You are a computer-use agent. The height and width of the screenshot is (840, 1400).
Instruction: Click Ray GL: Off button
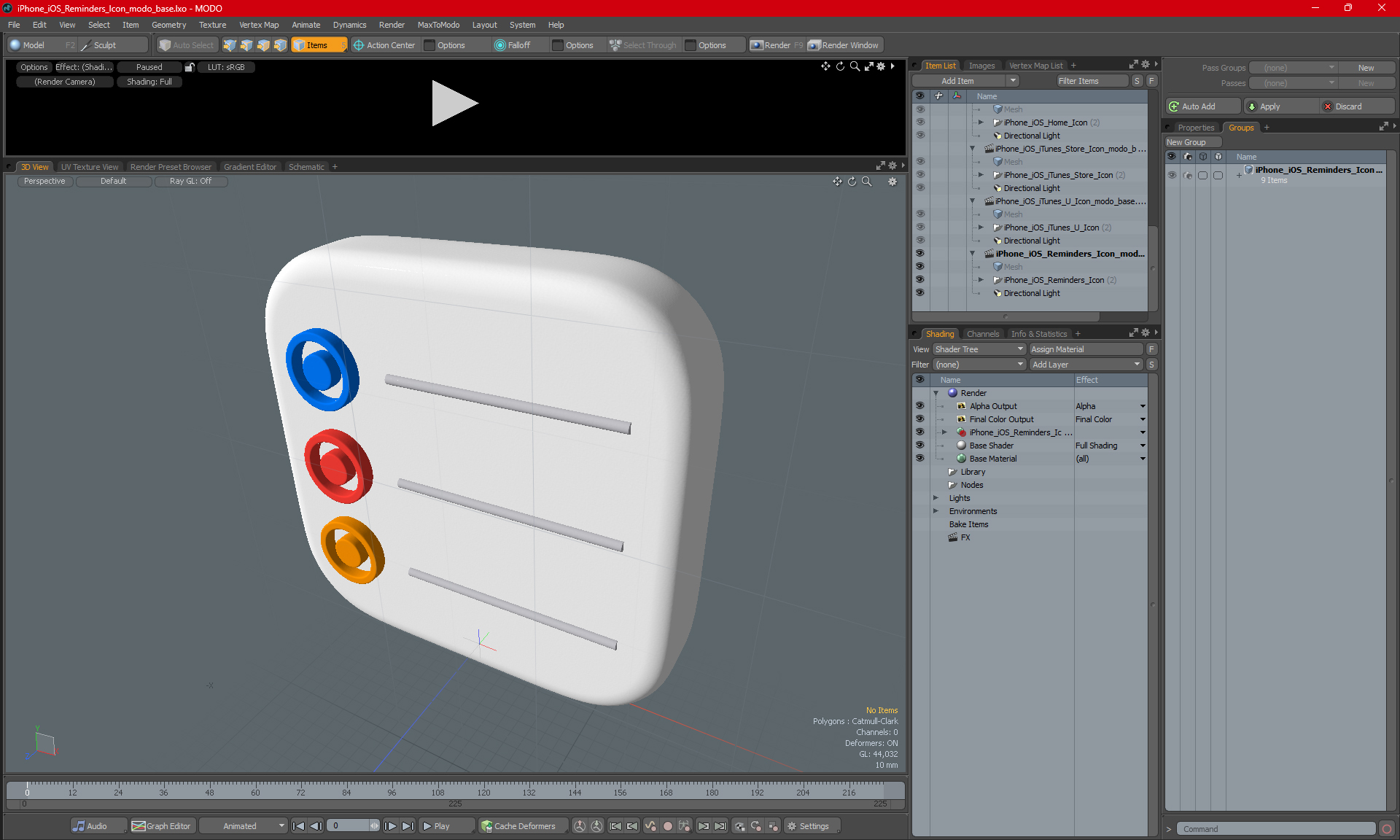pyautogui.click(x=190, y=182)
